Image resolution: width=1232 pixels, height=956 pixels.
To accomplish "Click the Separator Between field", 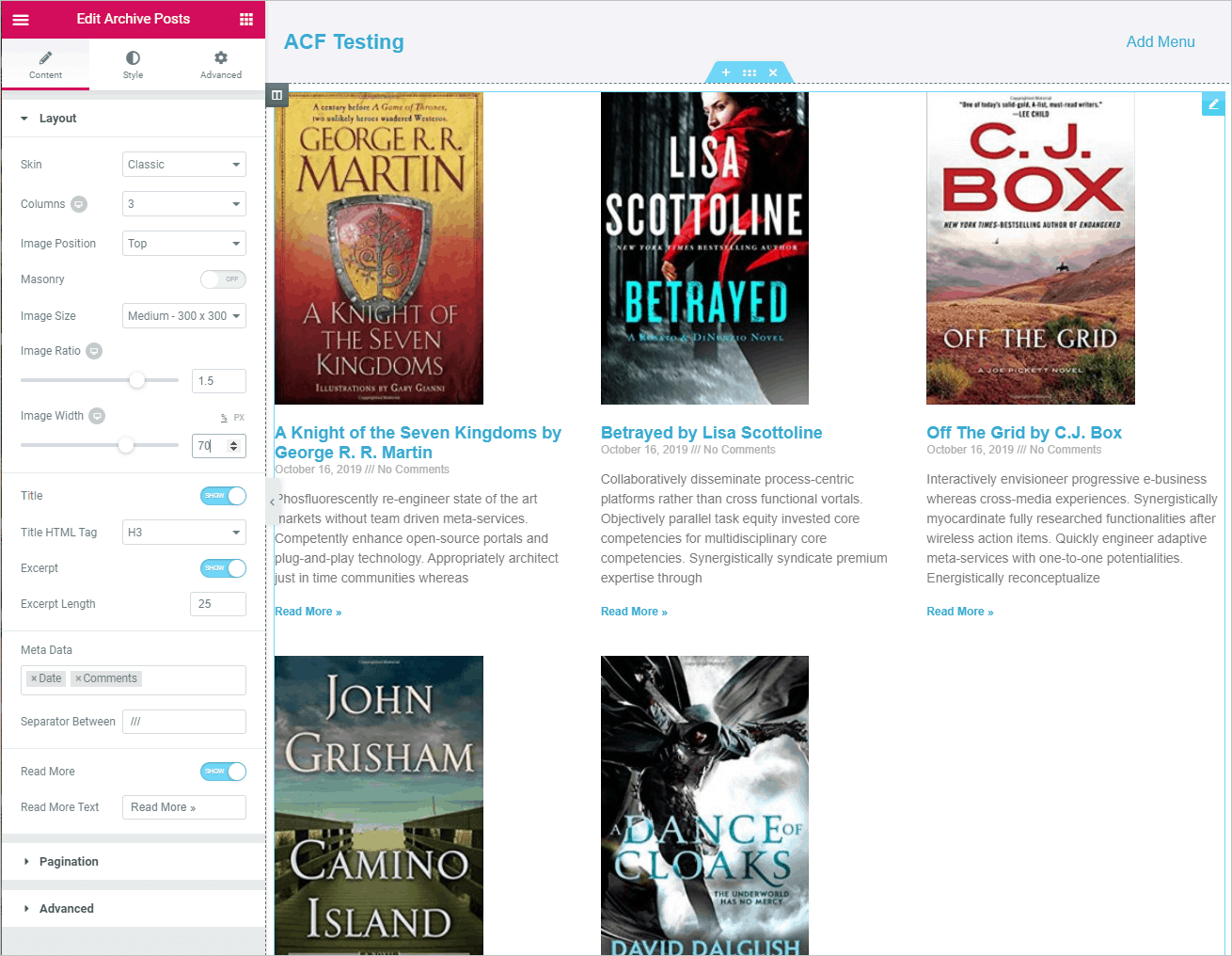I will [184, 722].
